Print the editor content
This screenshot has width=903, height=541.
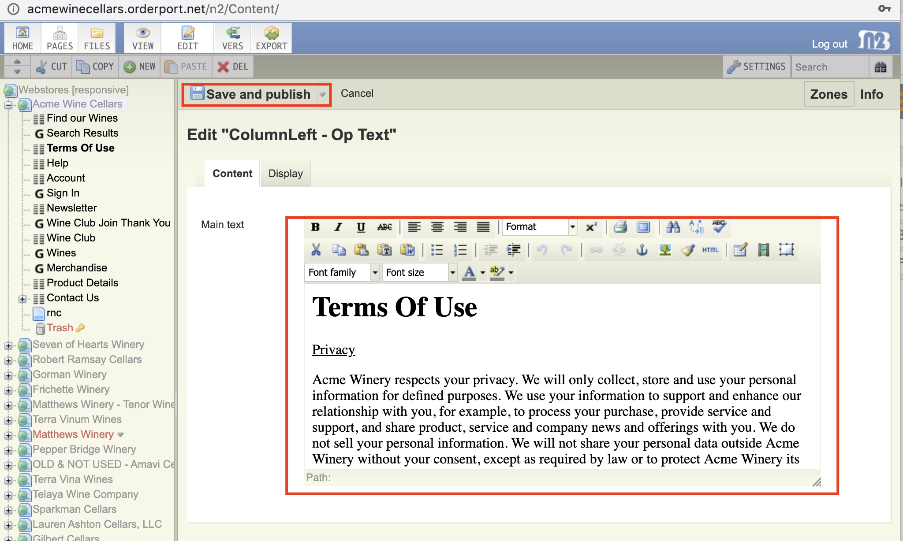620,227
